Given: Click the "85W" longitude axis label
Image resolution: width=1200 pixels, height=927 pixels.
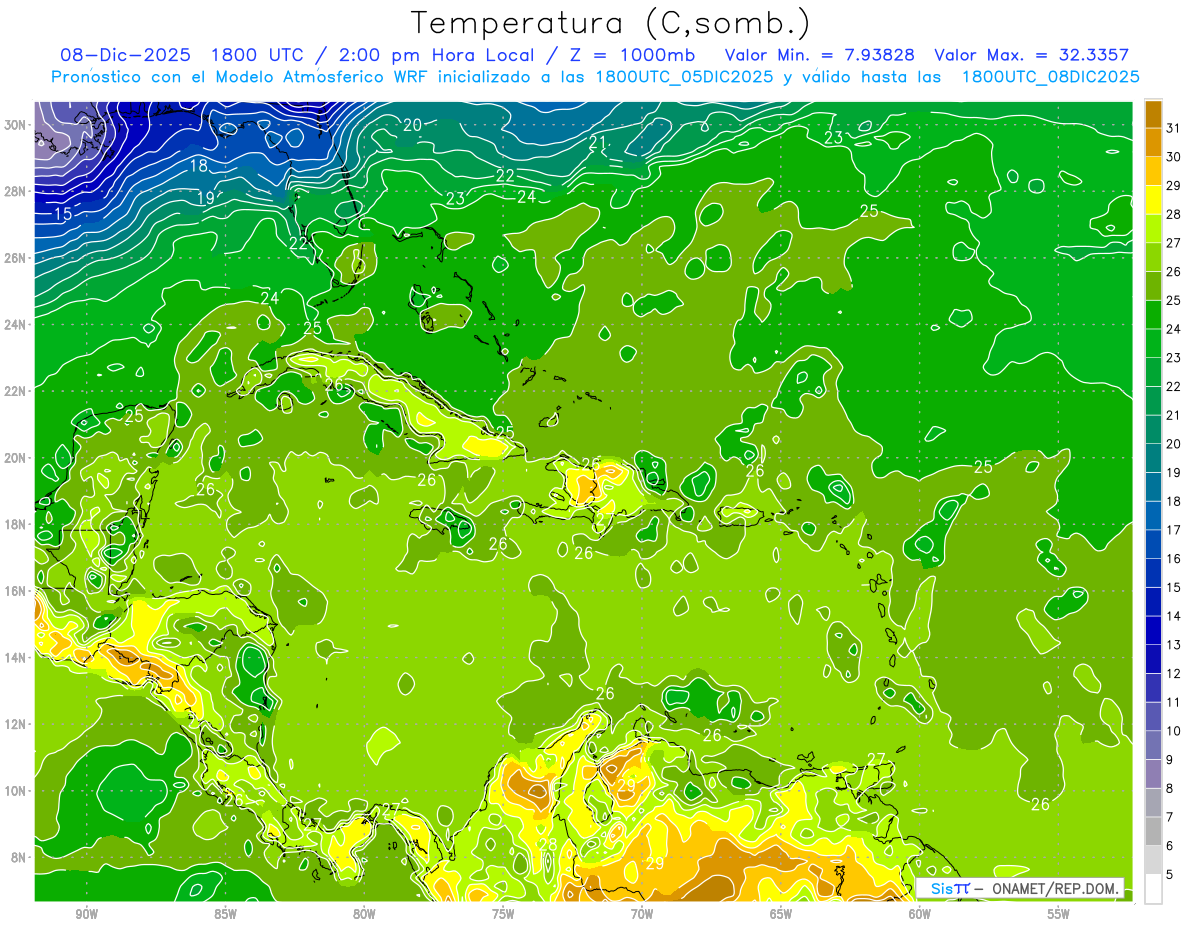Looking at the screenshot, I should click(225, 913).
